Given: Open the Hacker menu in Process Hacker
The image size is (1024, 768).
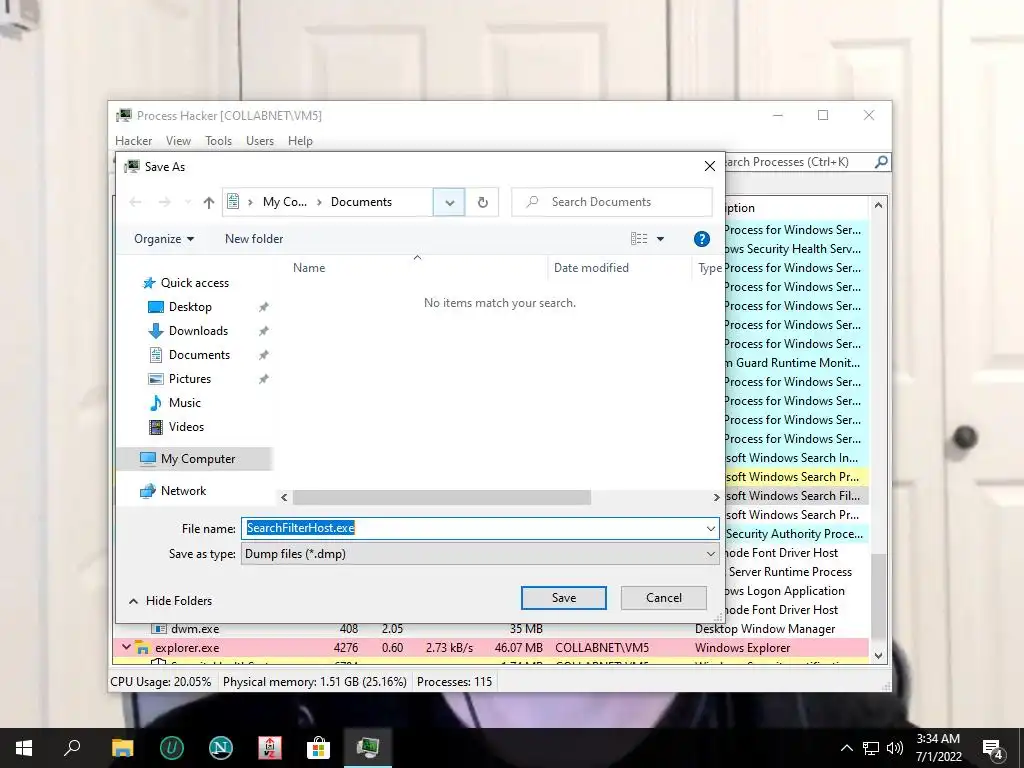Looking at the screenshot, I should (133, 141).
